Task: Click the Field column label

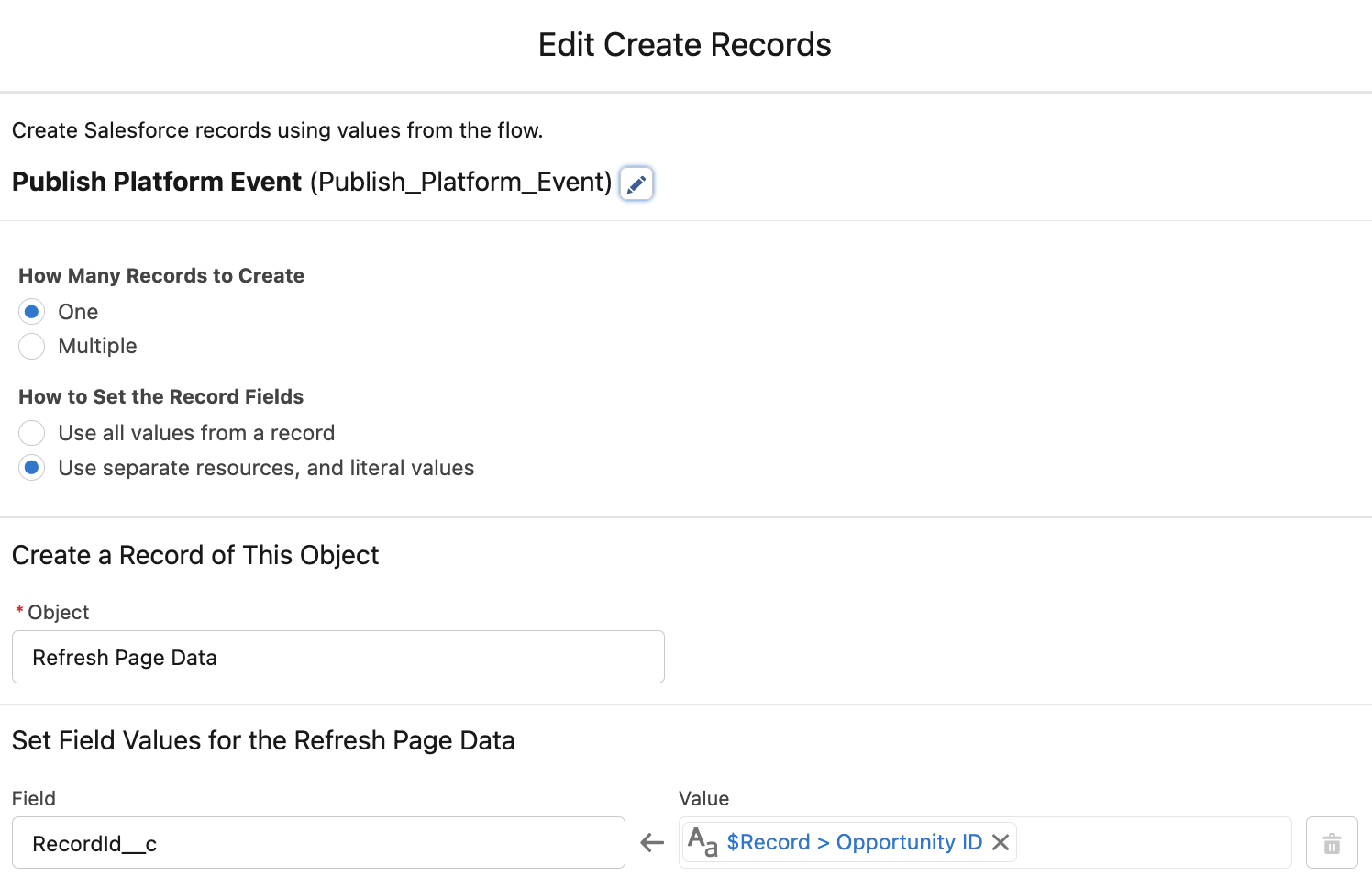Action: [34, 799]
